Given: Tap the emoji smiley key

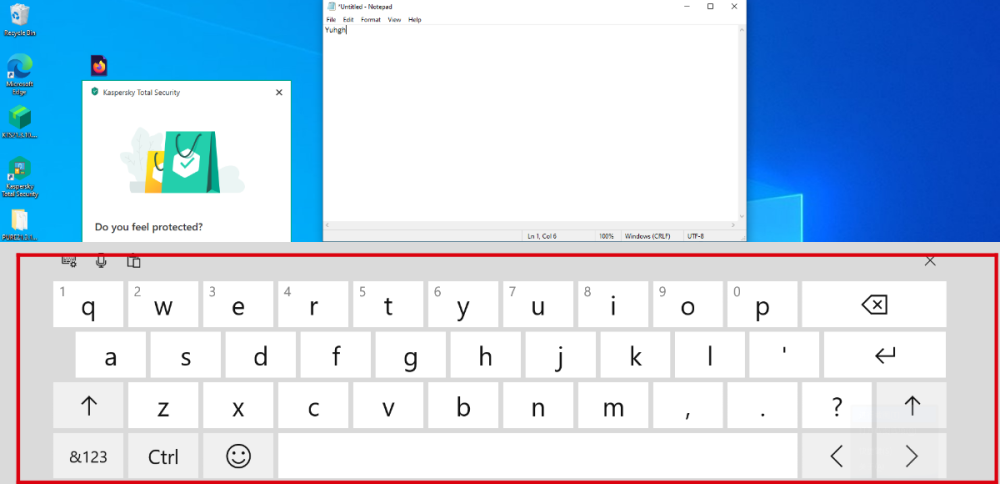Looking at the screenshot, I should tap(239, 455).
